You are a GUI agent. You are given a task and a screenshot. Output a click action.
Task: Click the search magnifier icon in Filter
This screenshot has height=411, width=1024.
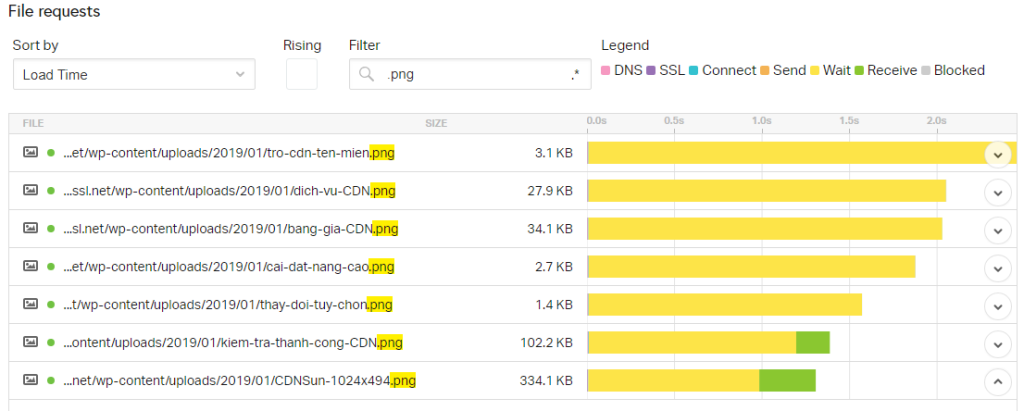click(366, 74)
